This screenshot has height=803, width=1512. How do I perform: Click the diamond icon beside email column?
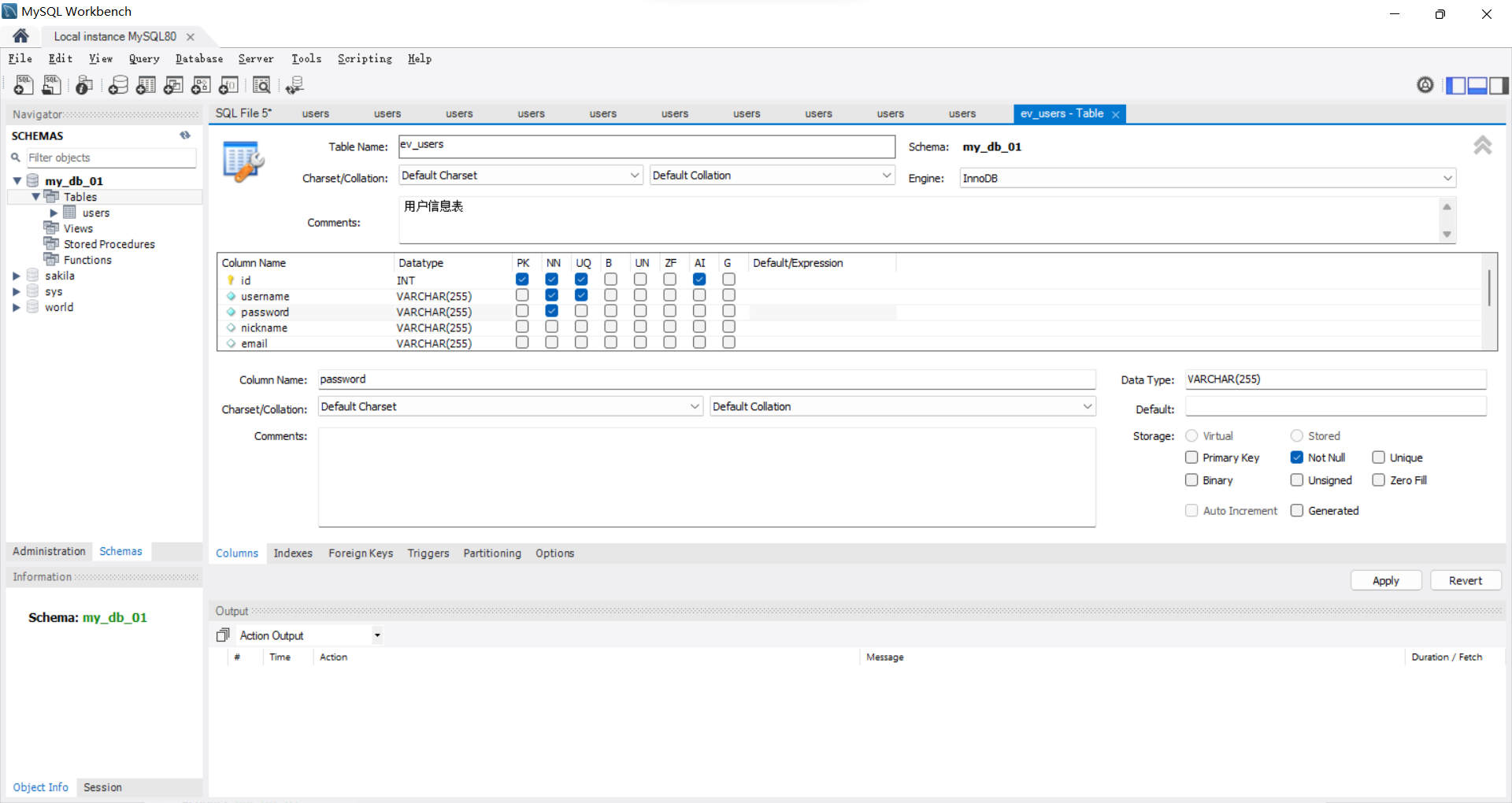231,343
